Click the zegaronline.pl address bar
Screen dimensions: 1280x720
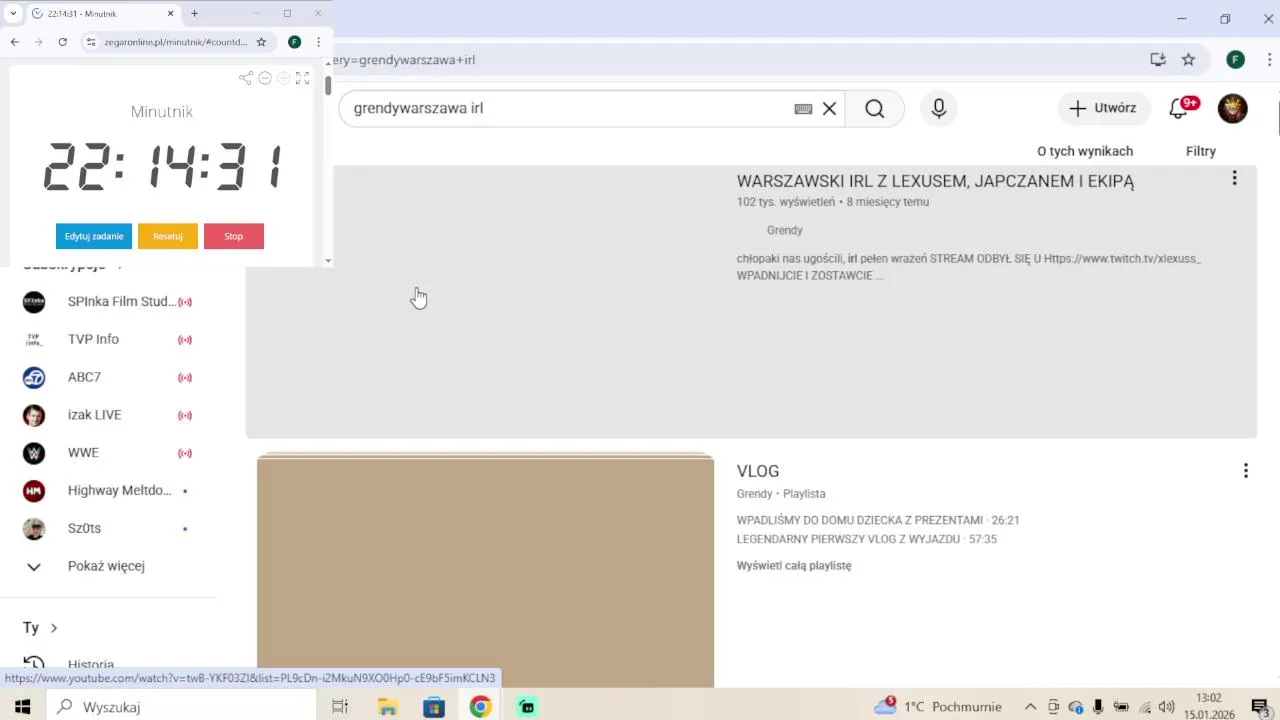click(176, 42)
